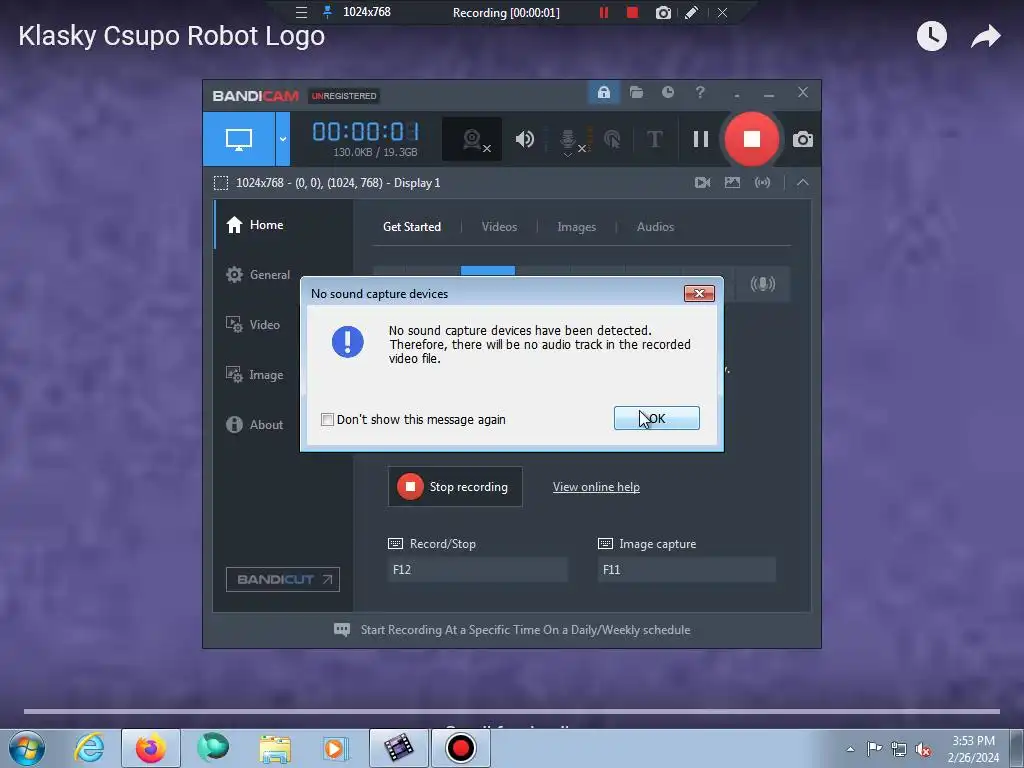Click the broadcast signal icon in the info bar
Image resolution: width=1024 pixels, height=768 pixels.
tap(762, 183)
